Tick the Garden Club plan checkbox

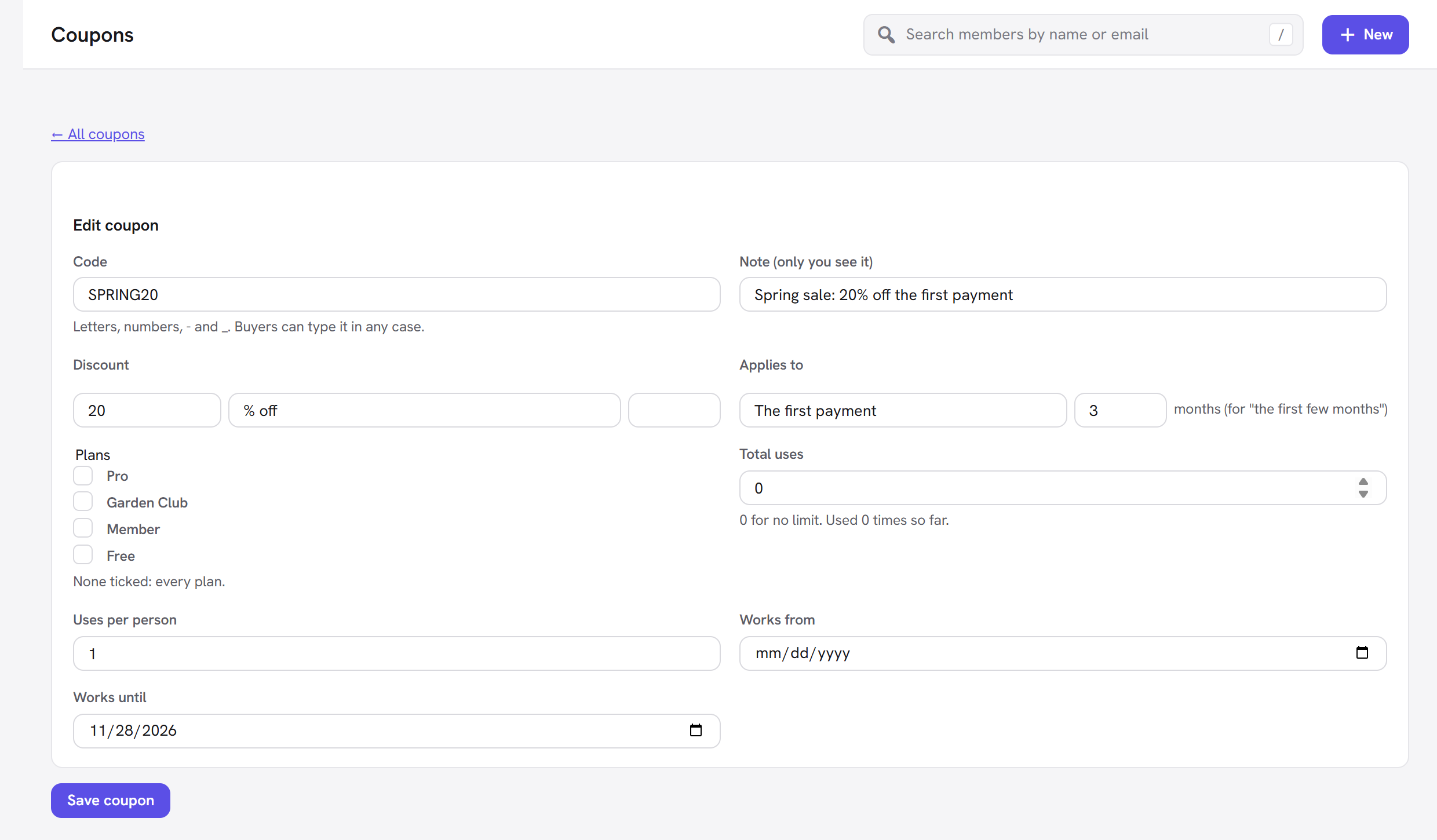pyautogui.click(x=83, y=502)
